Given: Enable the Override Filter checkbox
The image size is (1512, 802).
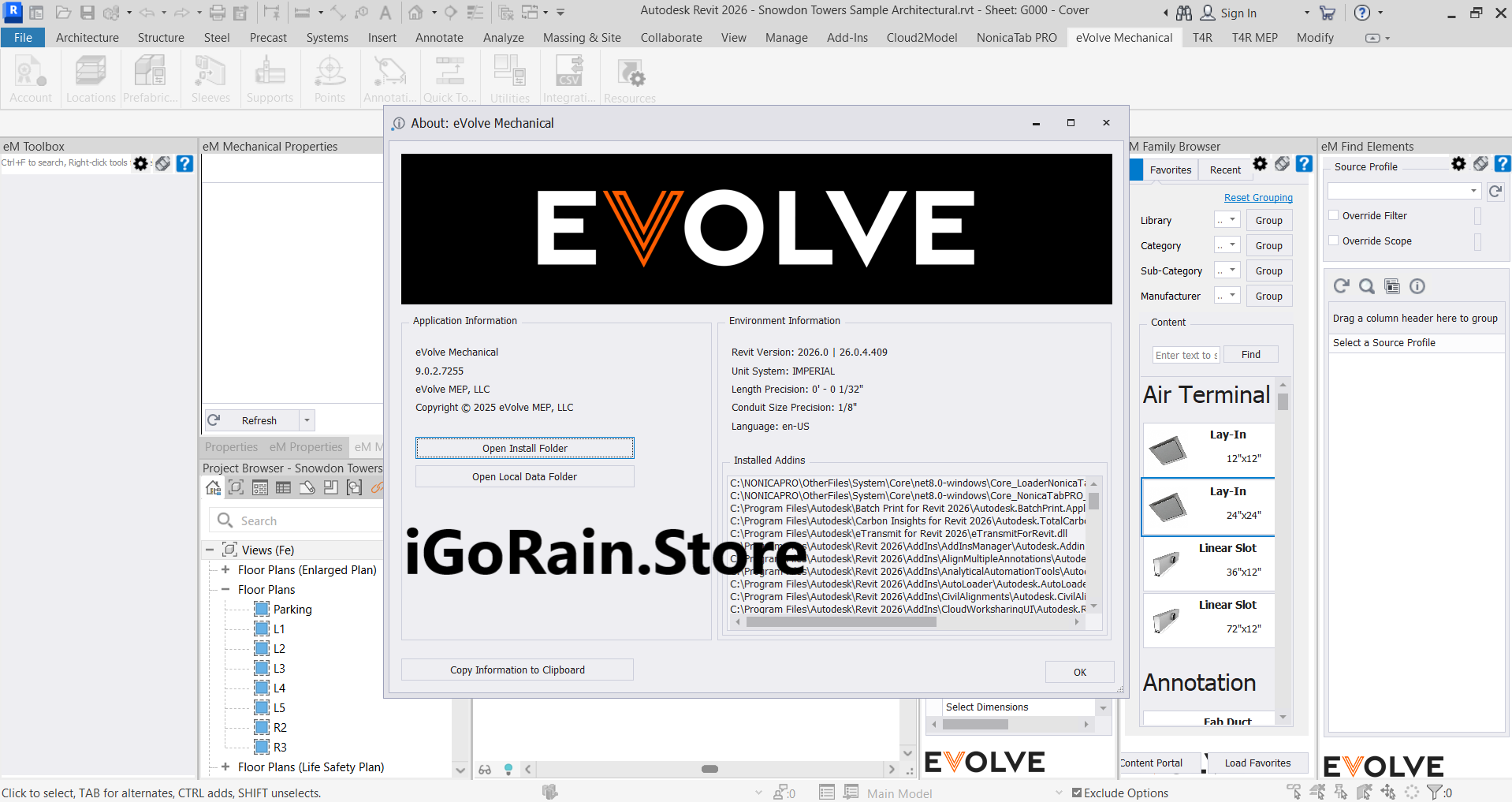Looking at the screenshot, I should click(x=1333, y=215).
